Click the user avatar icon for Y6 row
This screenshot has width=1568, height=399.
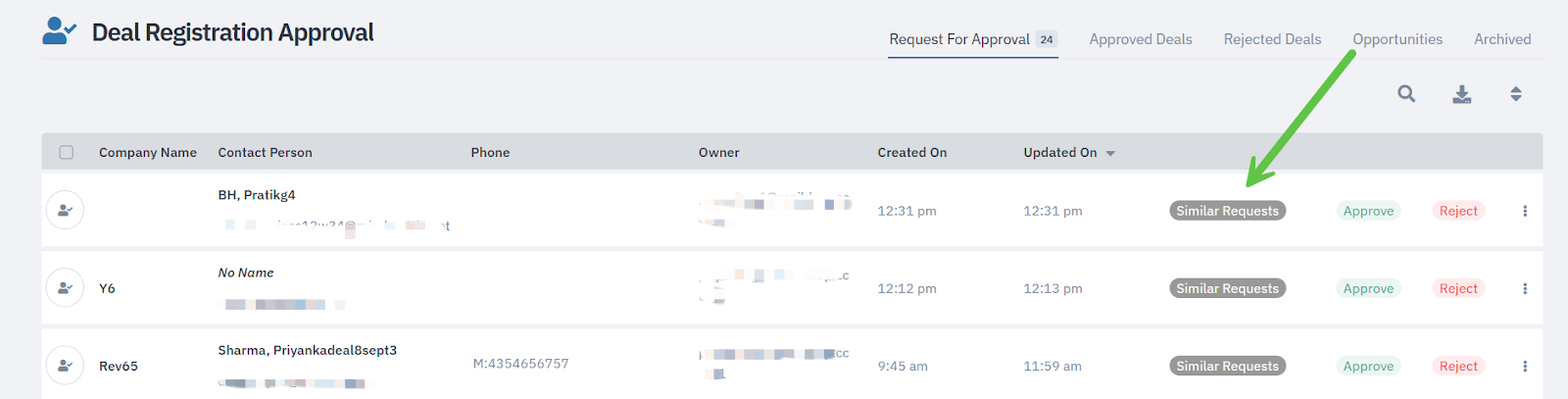(x=65, y=288)
